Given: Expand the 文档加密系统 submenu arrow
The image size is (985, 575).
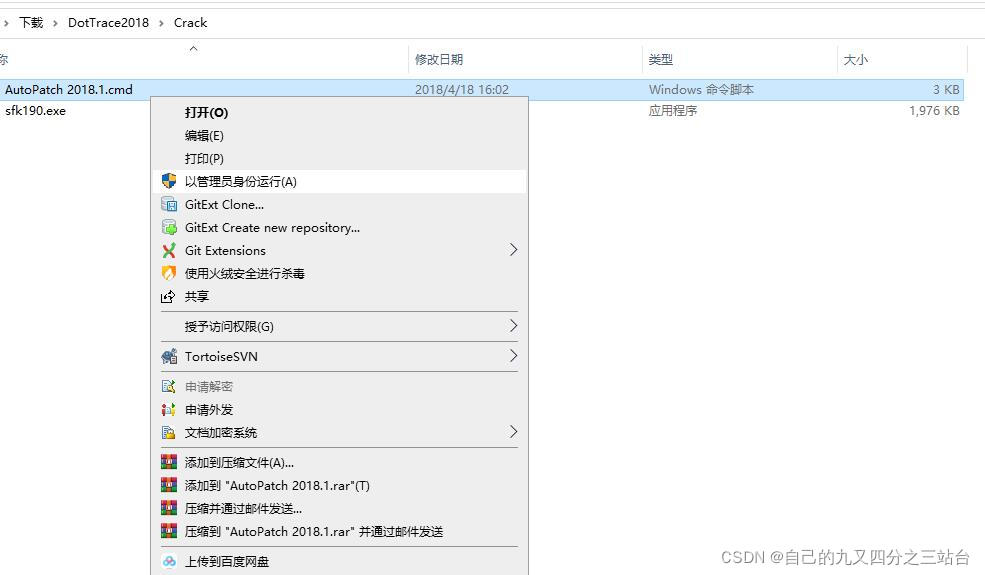Looking at the screenshot, I should coord(513,432).
